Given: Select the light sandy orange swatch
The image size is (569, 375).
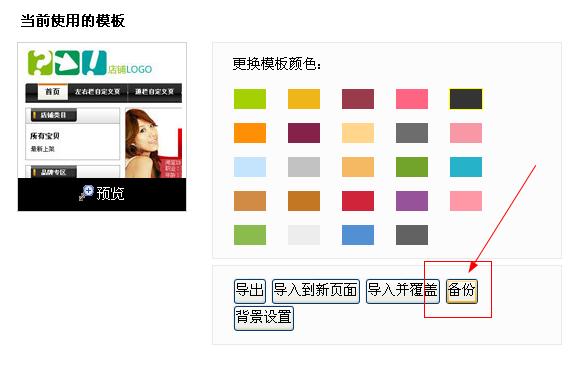Looking at the screenshot, I should pos(358,167).
